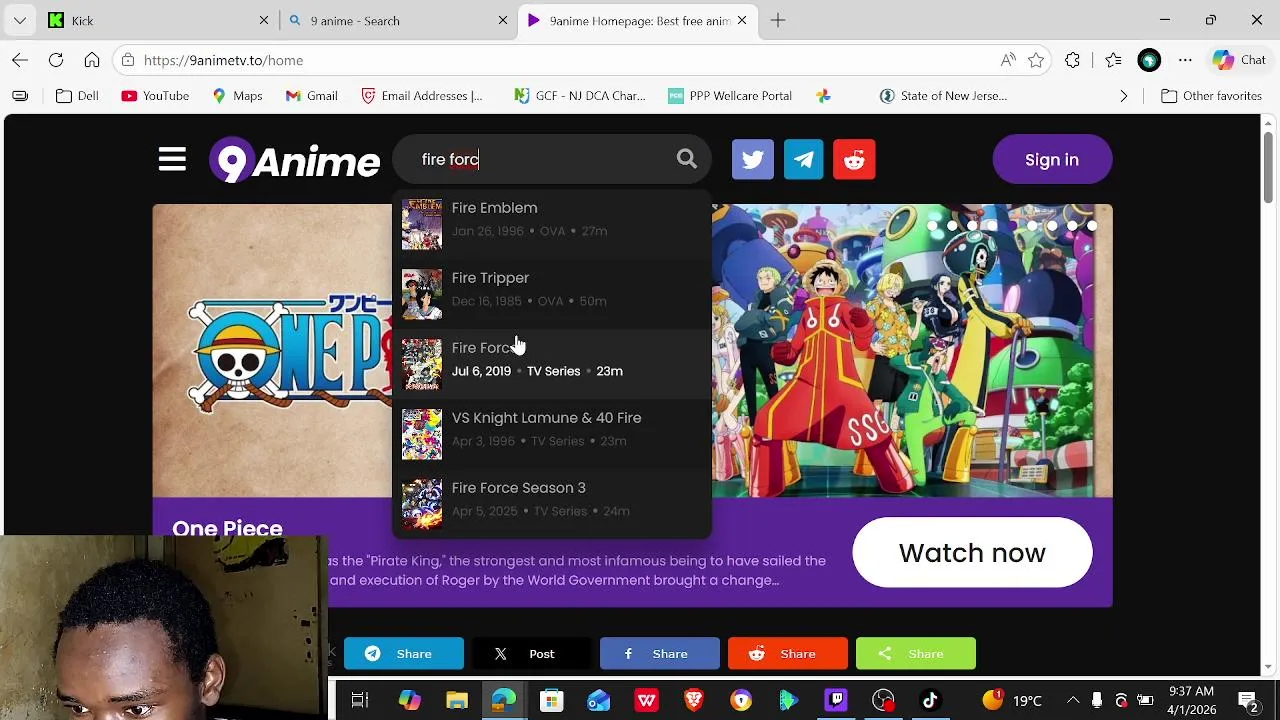
Task: Open a new browser tab
Action: click(778, 20)
